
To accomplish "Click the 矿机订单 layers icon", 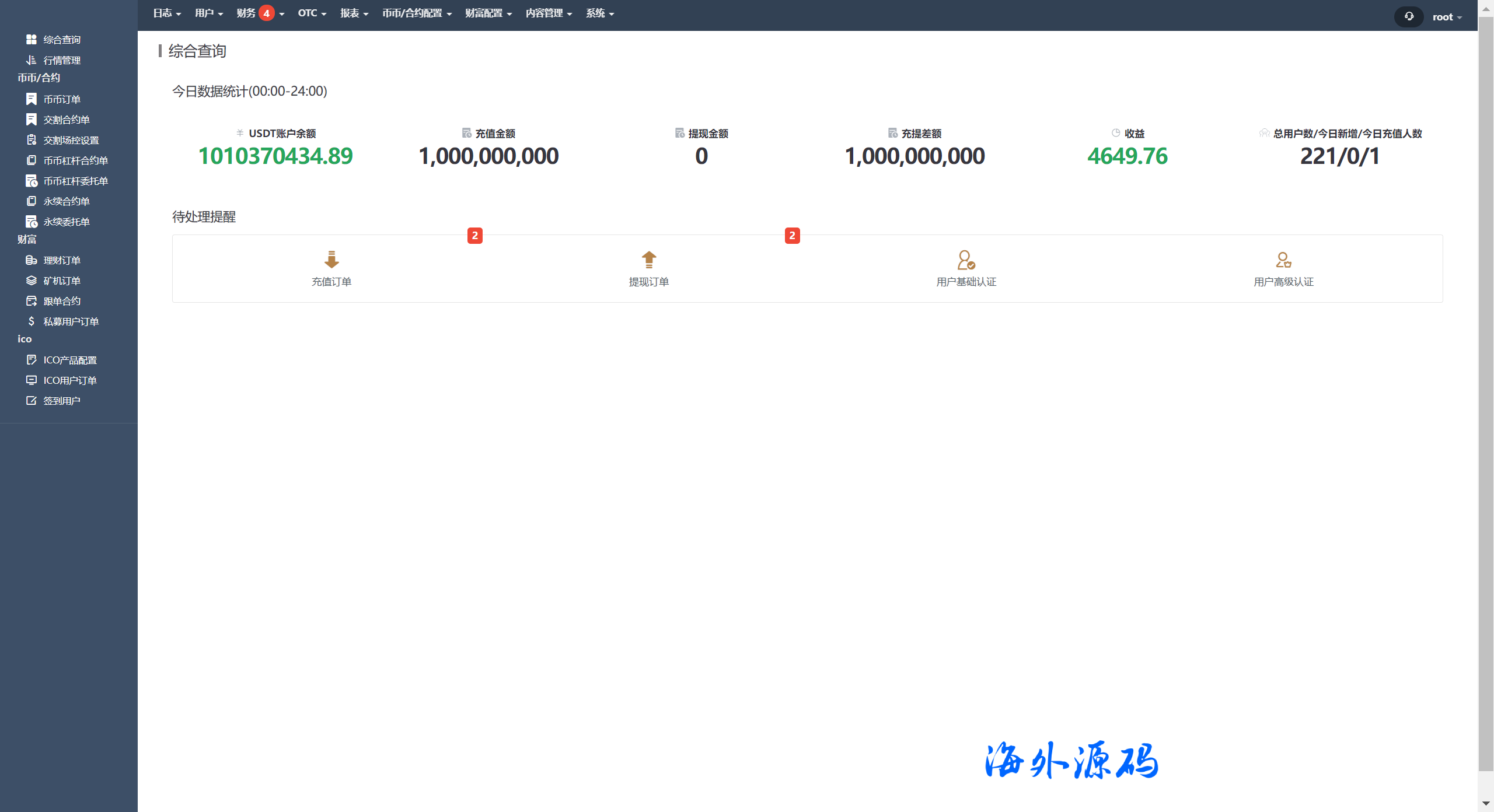I will 32,281.
